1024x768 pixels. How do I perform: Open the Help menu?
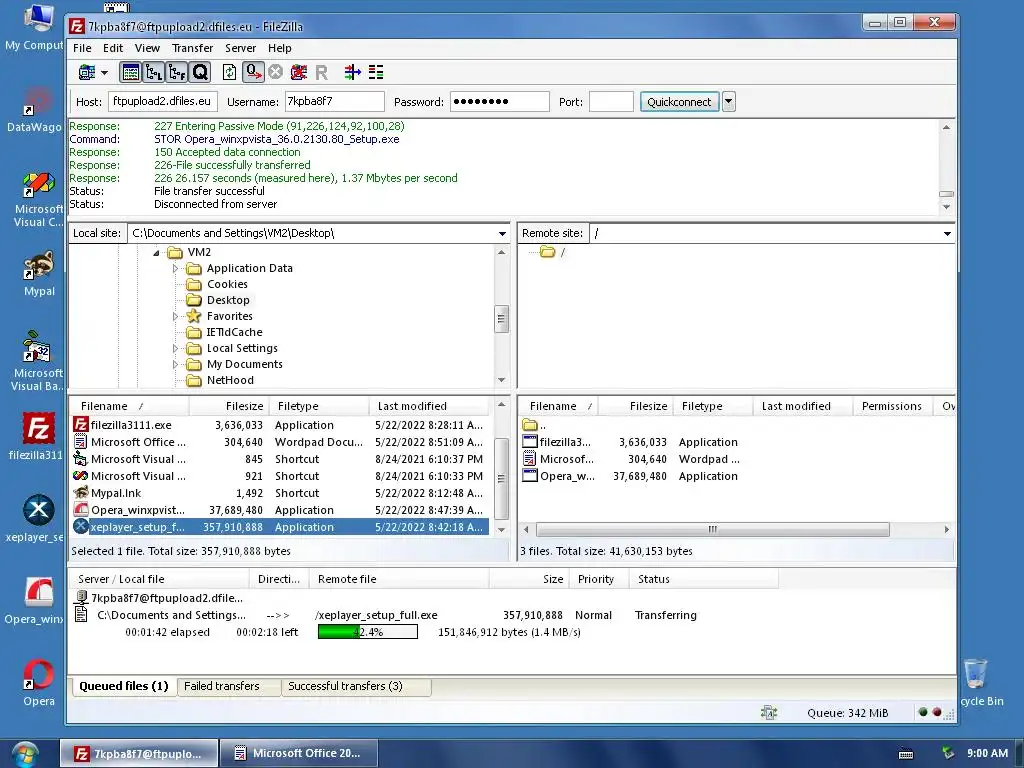tap(280, 48)
